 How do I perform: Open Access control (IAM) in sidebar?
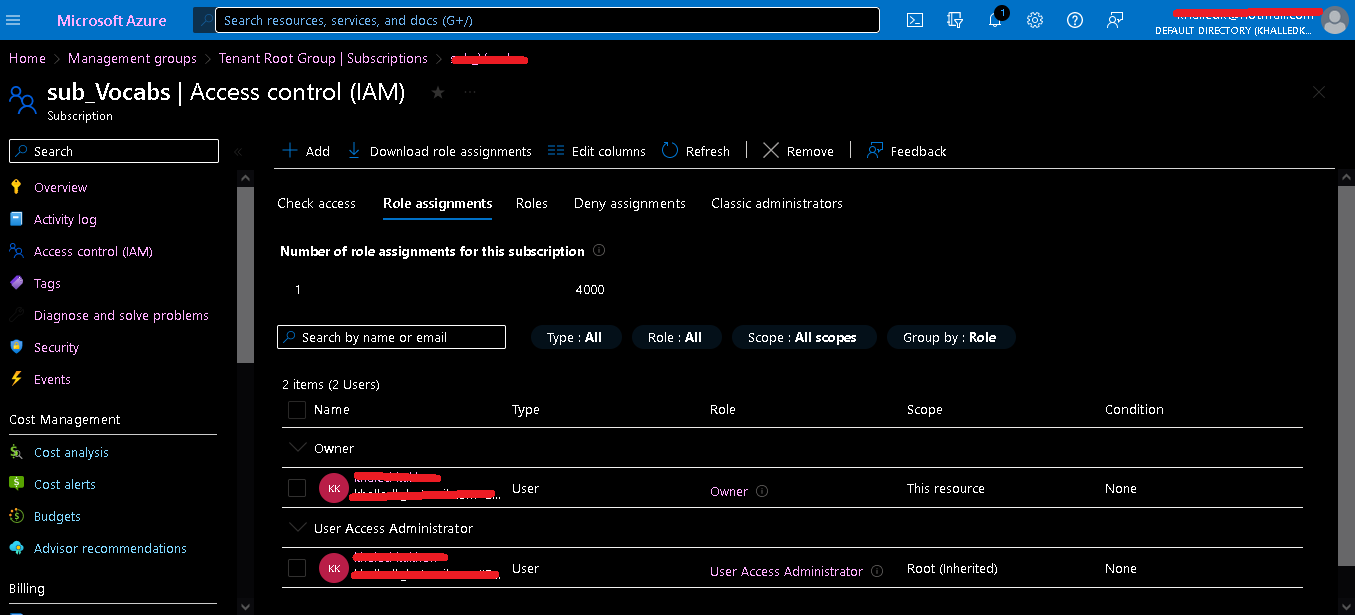93,251
